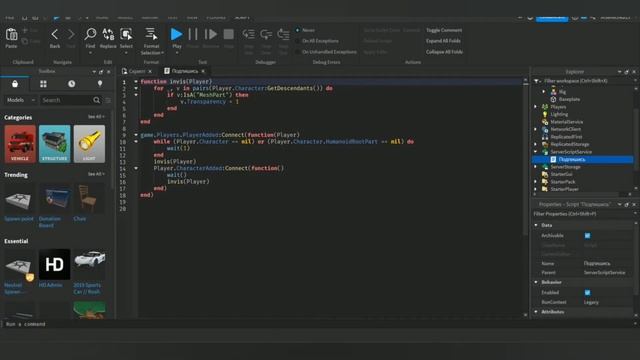Select the HD Admin toolbox item

point(54,264)
